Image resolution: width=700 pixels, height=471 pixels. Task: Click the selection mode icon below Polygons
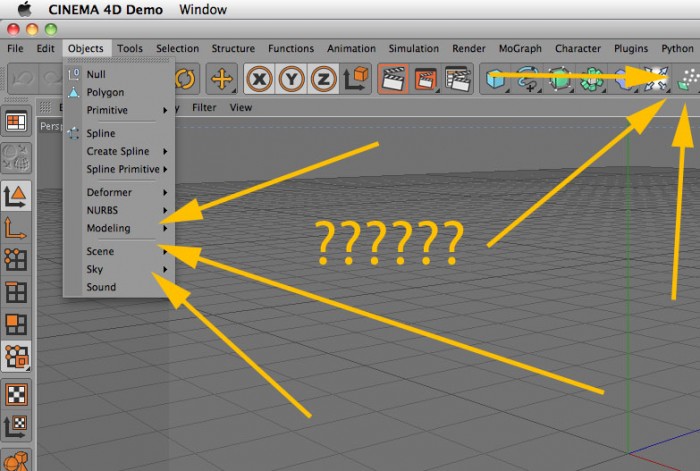coord(16,356)
